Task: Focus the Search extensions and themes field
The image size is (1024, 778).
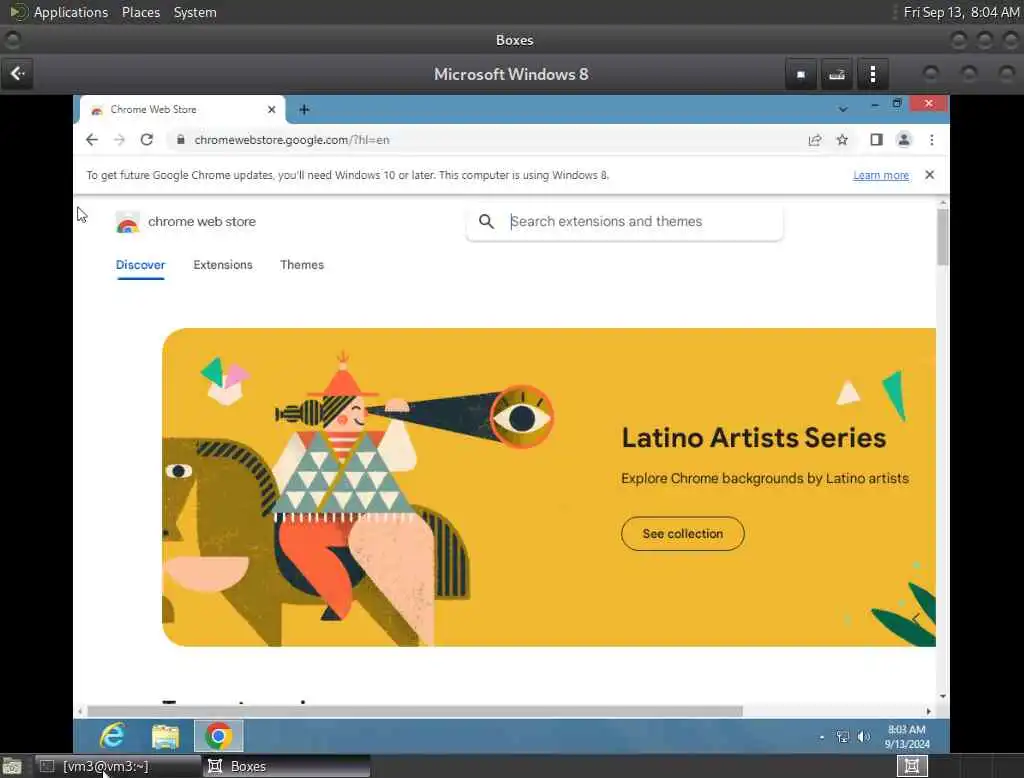Action: click(x=625, y=223)
